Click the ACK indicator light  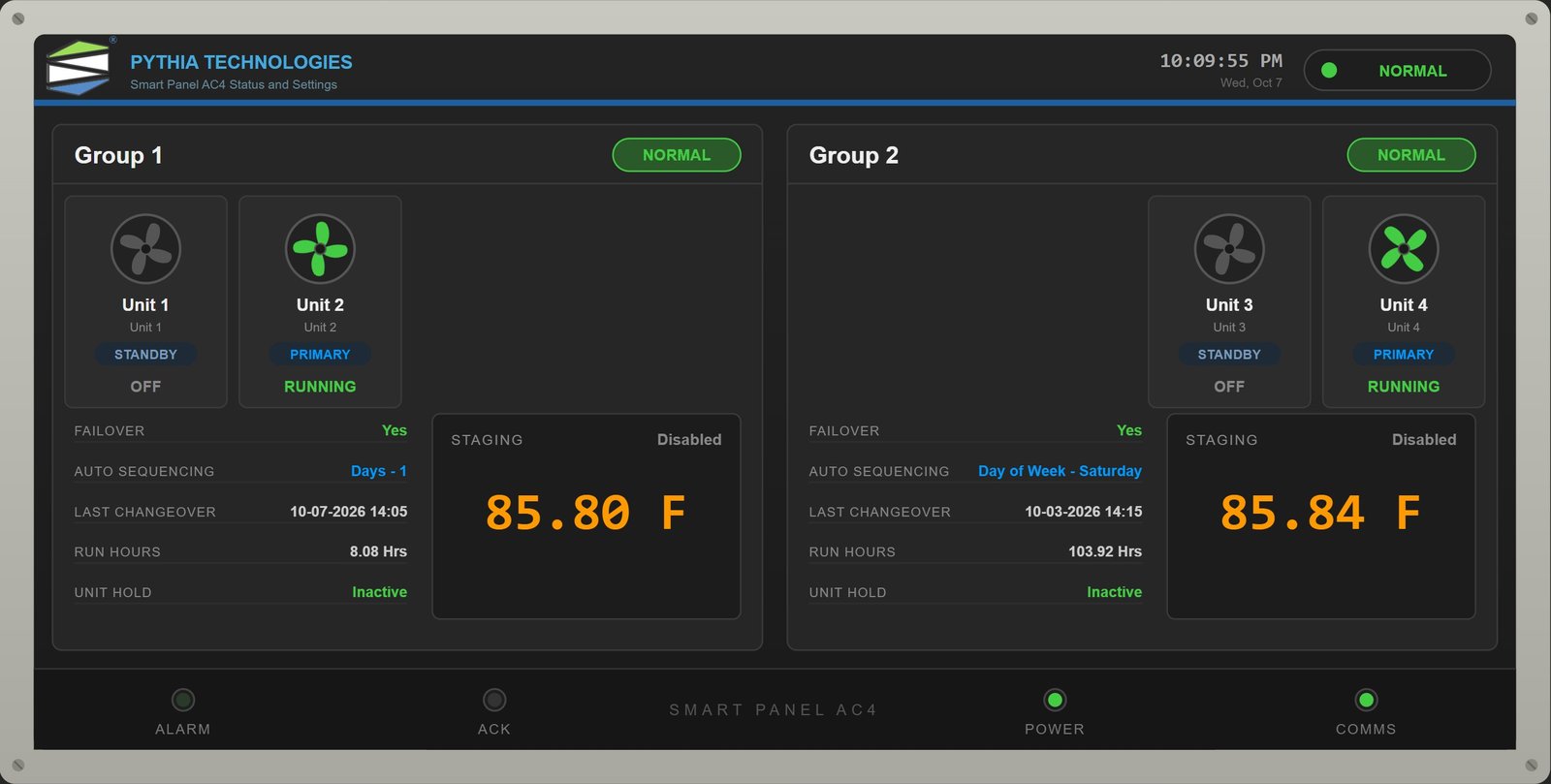point(494,700)
